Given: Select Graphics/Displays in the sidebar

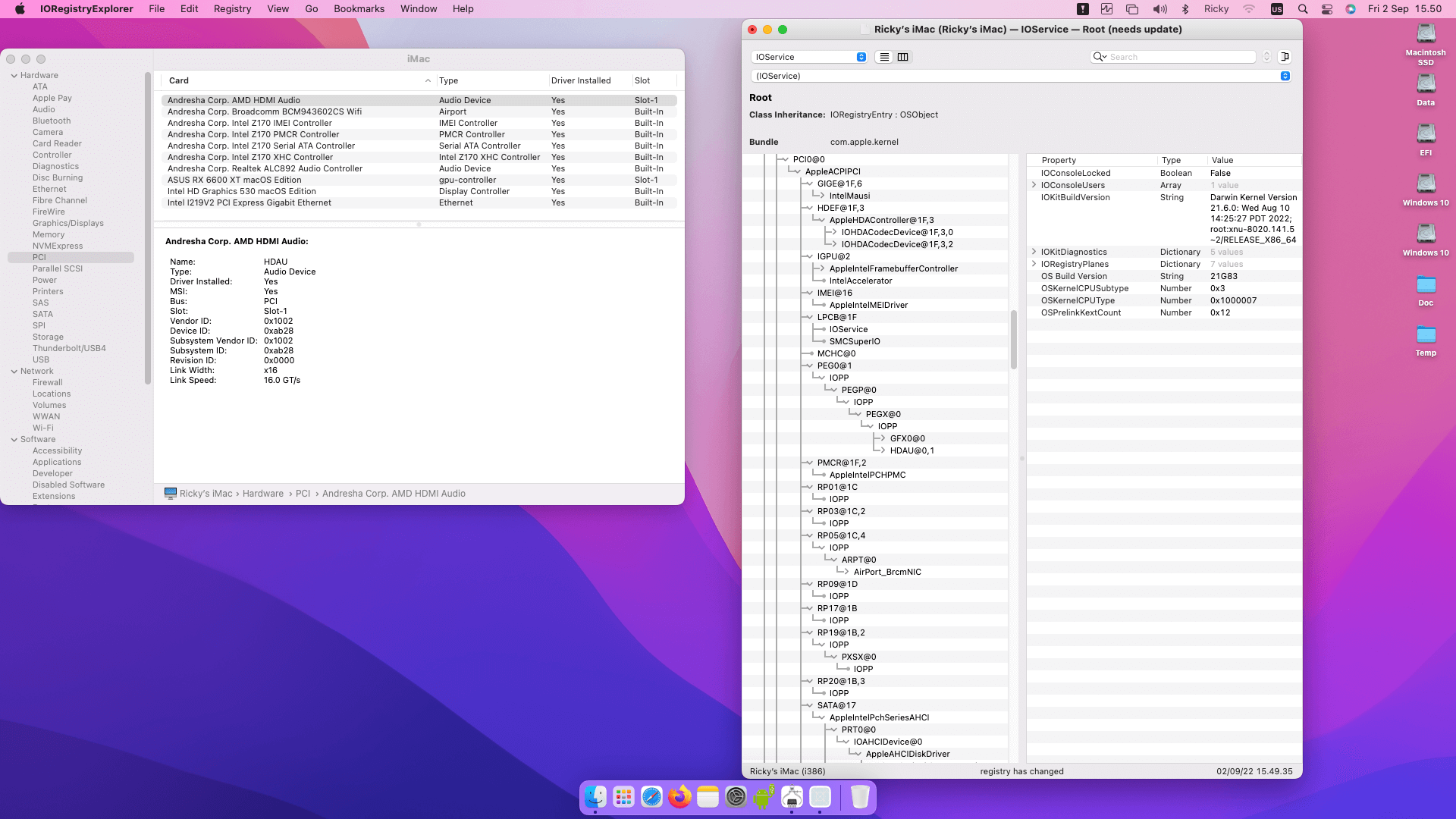Looking at the screenshot, I should pyautogui.click(x=67, y=223).
